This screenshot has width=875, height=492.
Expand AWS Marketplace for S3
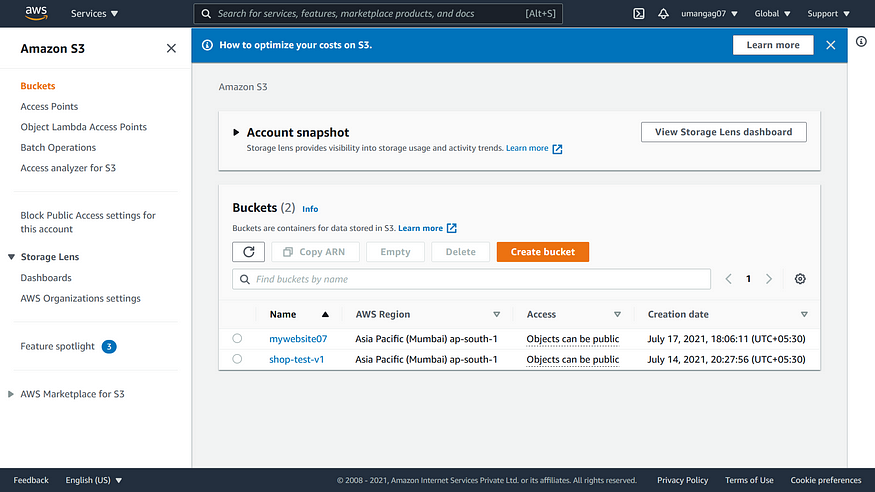[11, 394]
